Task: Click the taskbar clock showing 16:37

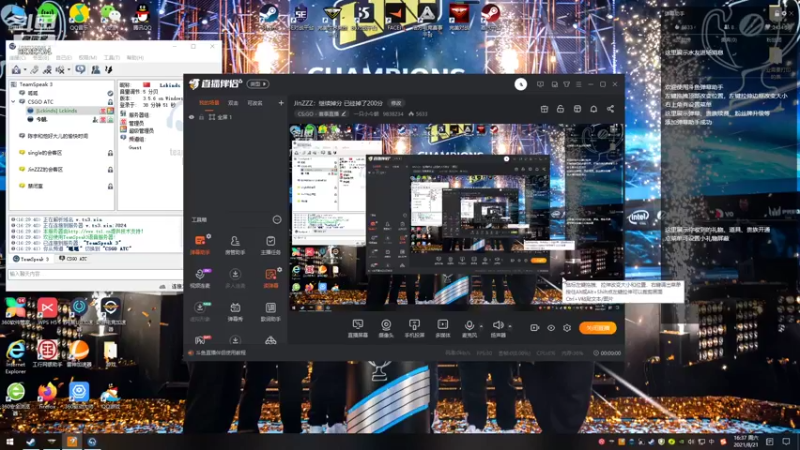Action: [746, 442]
